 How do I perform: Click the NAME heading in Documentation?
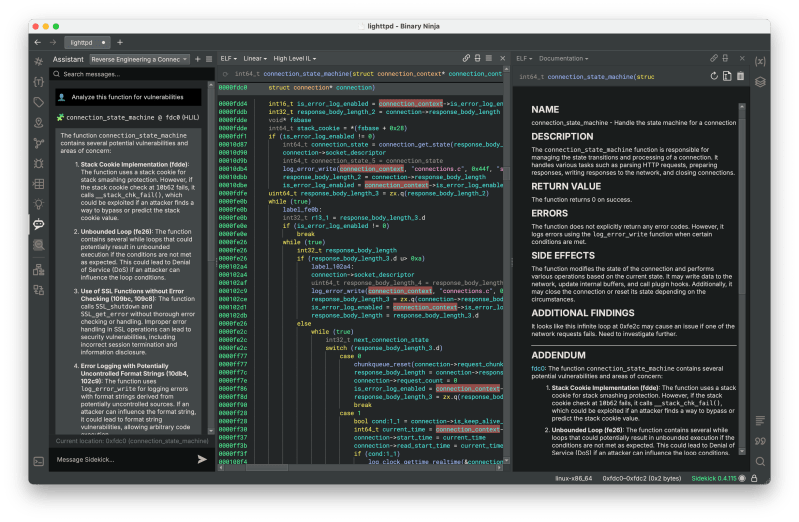pos(545,110)
